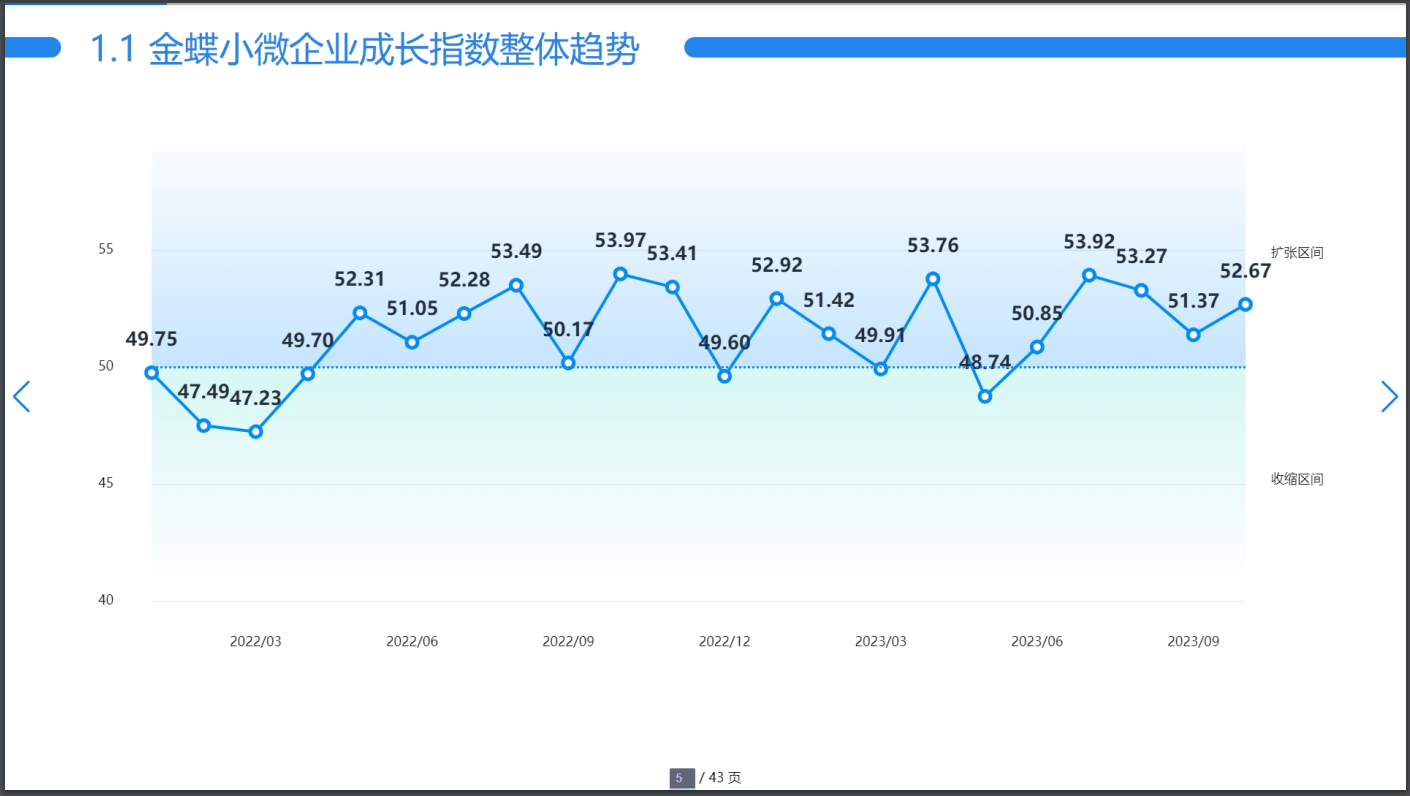1410x796 pixels.
Task: Click the 53.49 data point marker
Action: [516, 285]
